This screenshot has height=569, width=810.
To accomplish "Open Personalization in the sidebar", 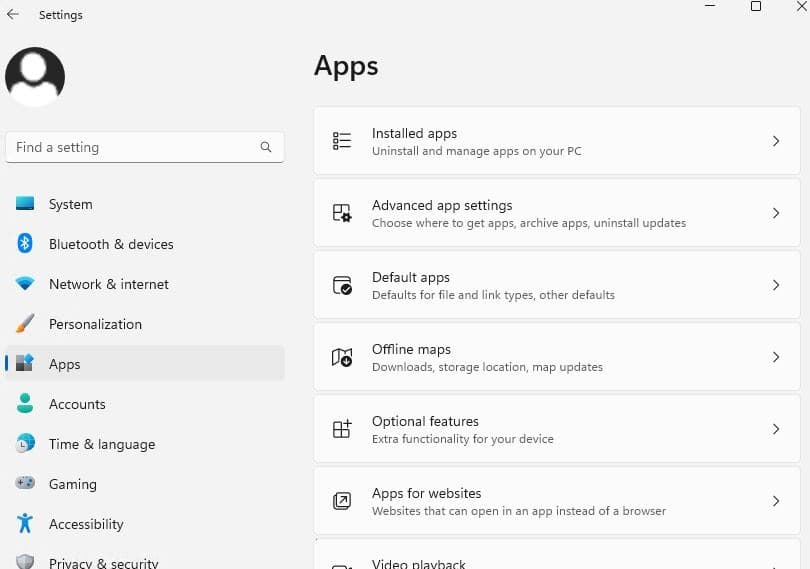I will click(95, 324).
